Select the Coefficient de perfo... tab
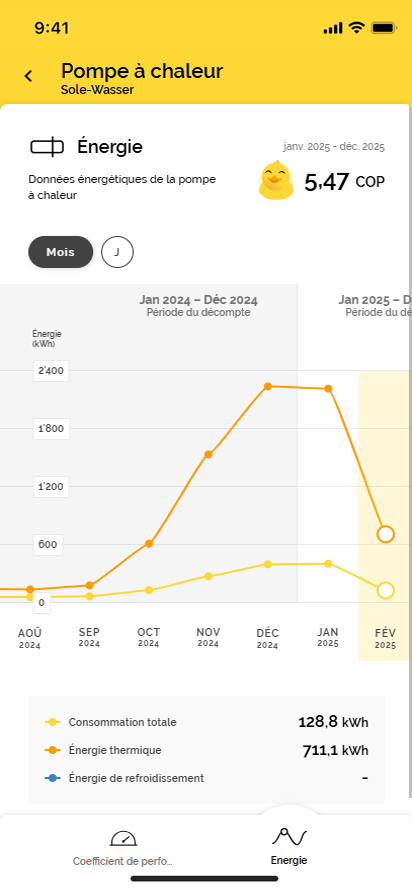 (x=123, y=847)
